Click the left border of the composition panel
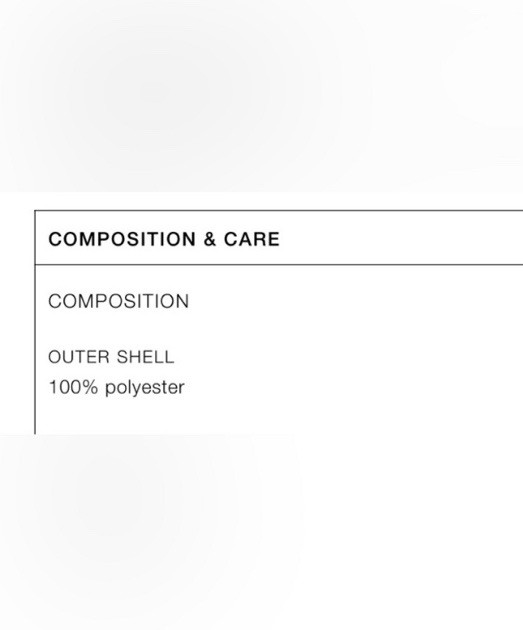The image size is (523, 630). click(35, 322)
